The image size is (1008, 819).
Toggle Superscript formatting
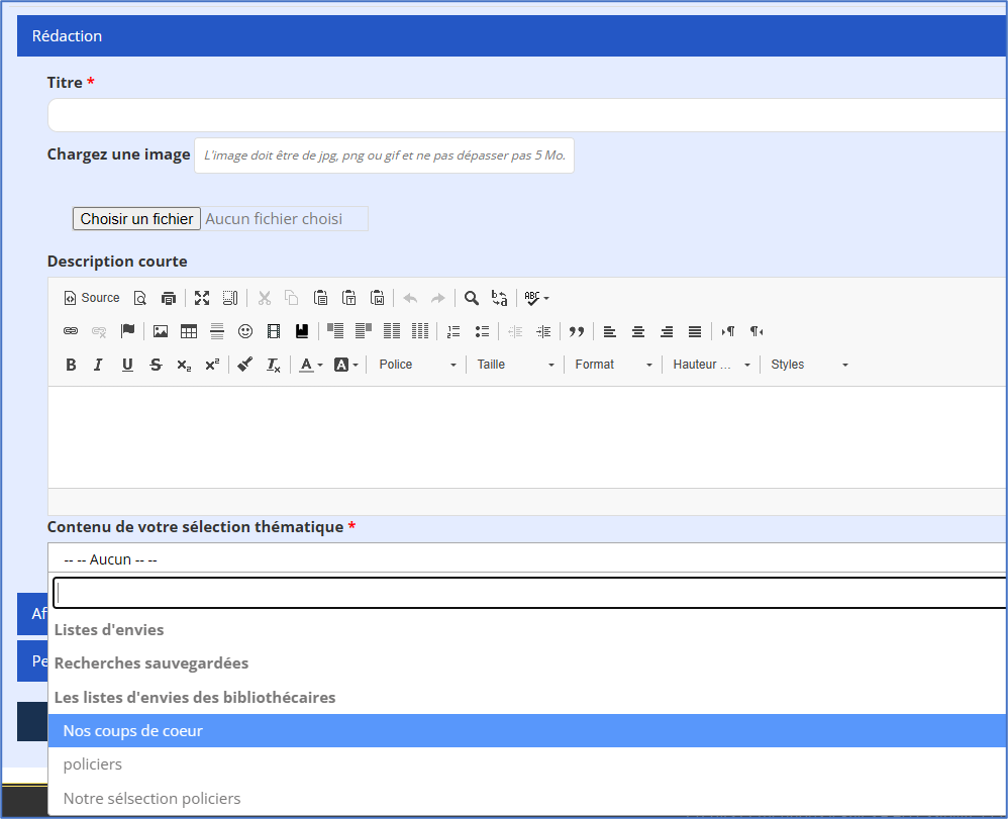tap(212, 364)
